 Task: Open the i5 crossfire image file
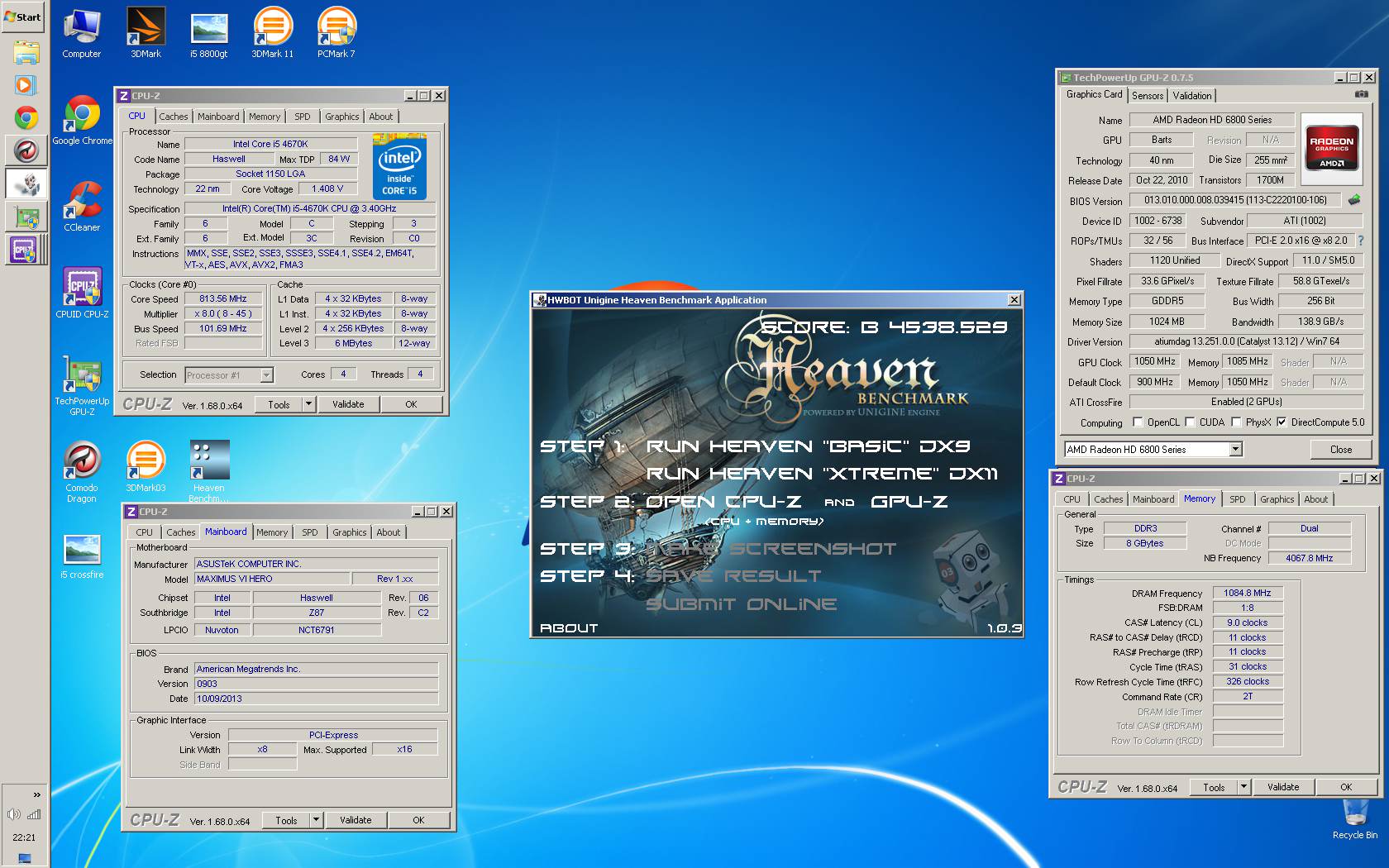pos(82,557)
